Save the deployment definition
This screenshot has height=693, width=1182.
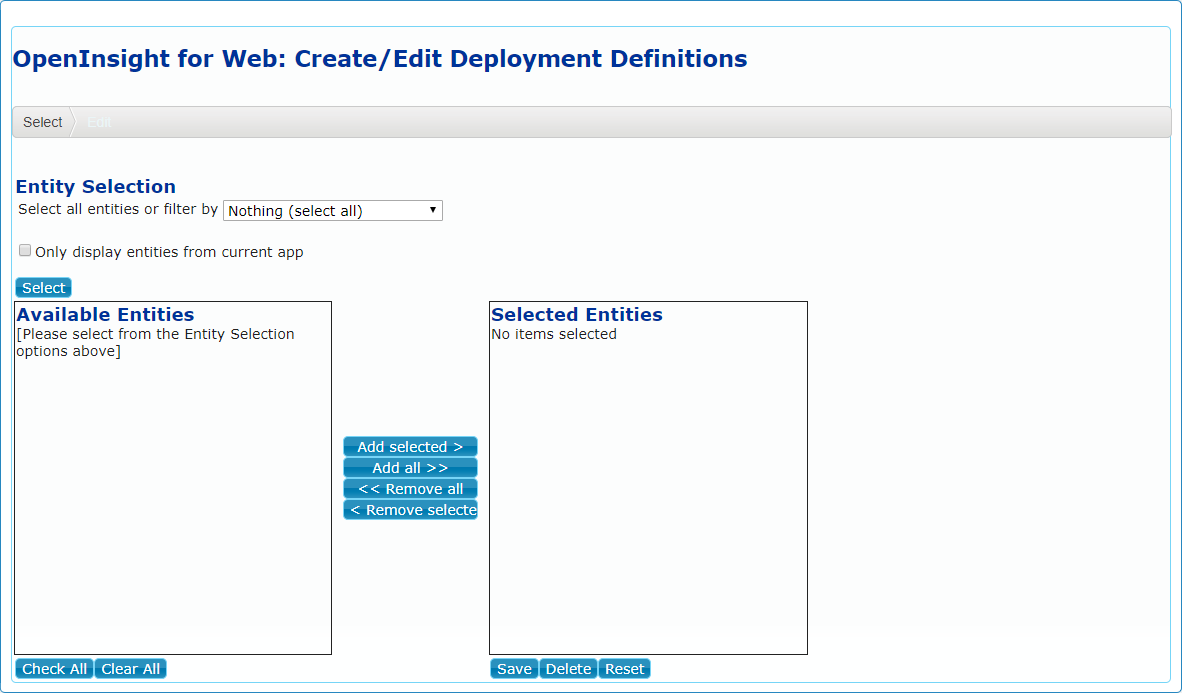tap(514, 669)
